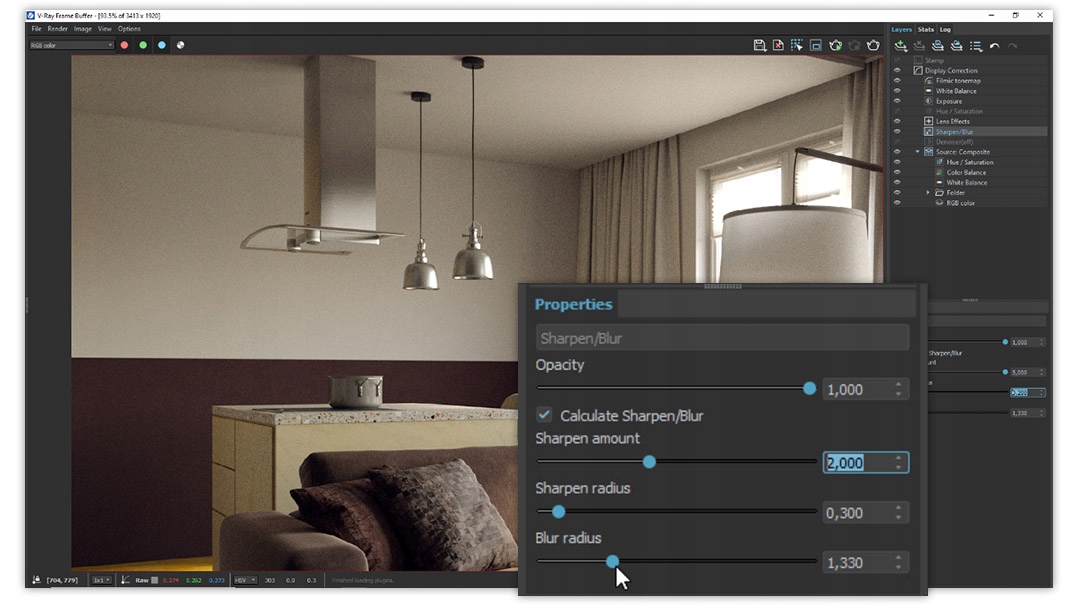Switch to the Stats tab
This screenshot has height=606, width=1080.
click(926, 29)
